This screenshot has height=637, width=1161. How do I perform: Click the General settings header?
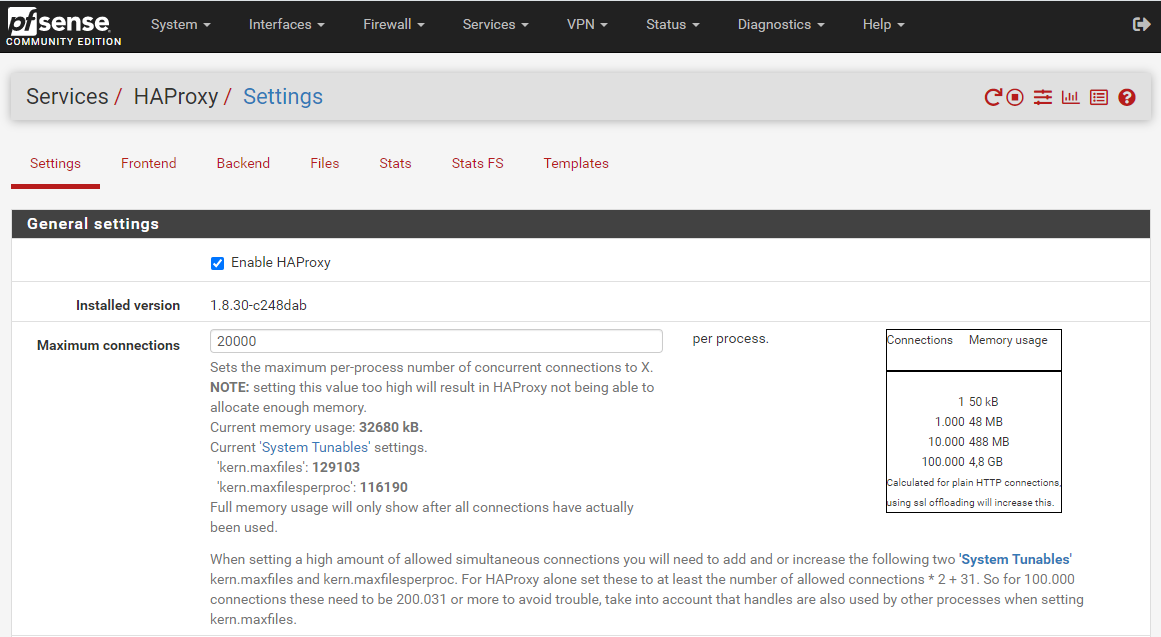click(580, 224)
